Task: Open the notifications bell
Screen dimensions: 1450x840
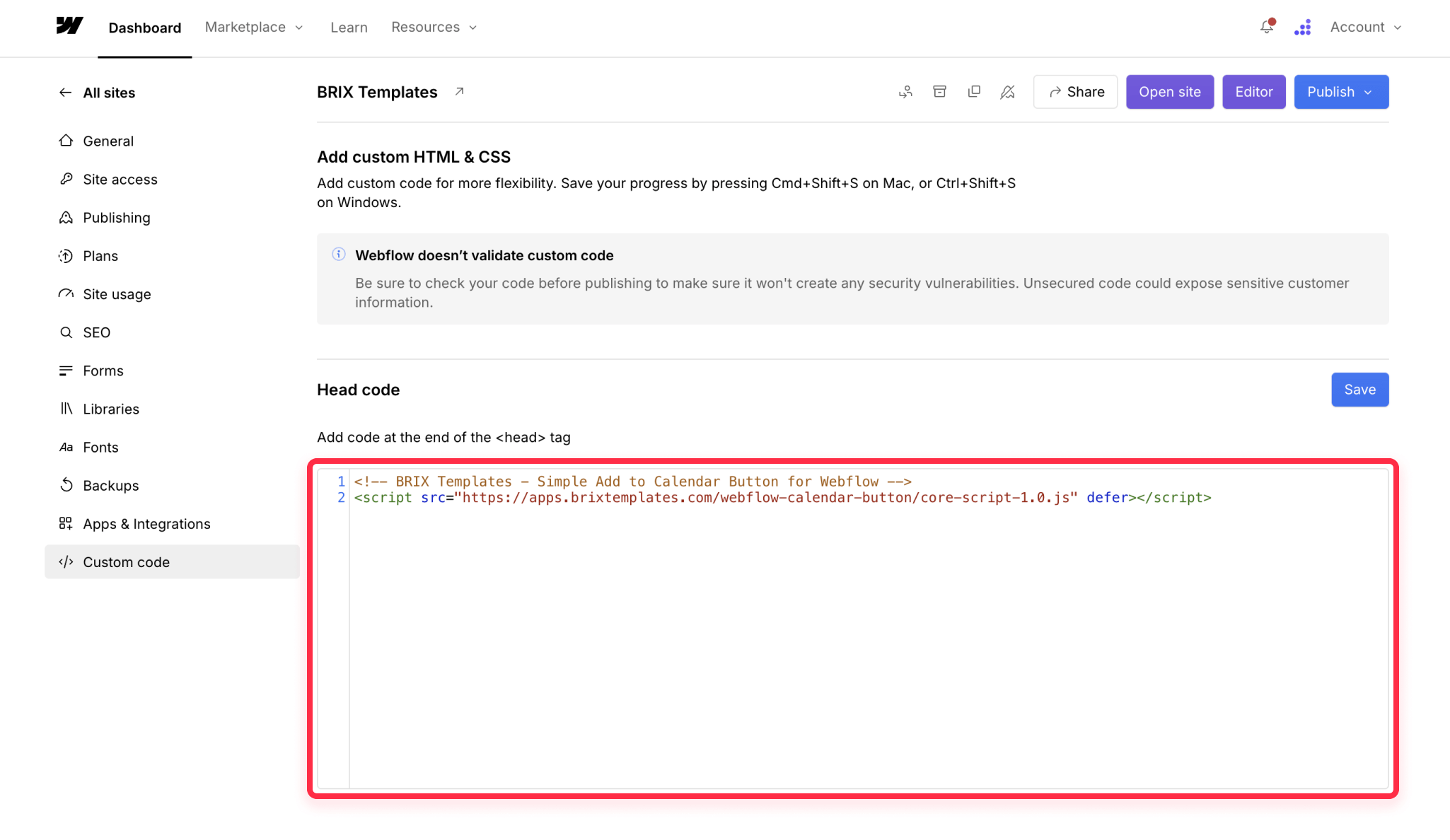Action: [x=1267, y=27]
